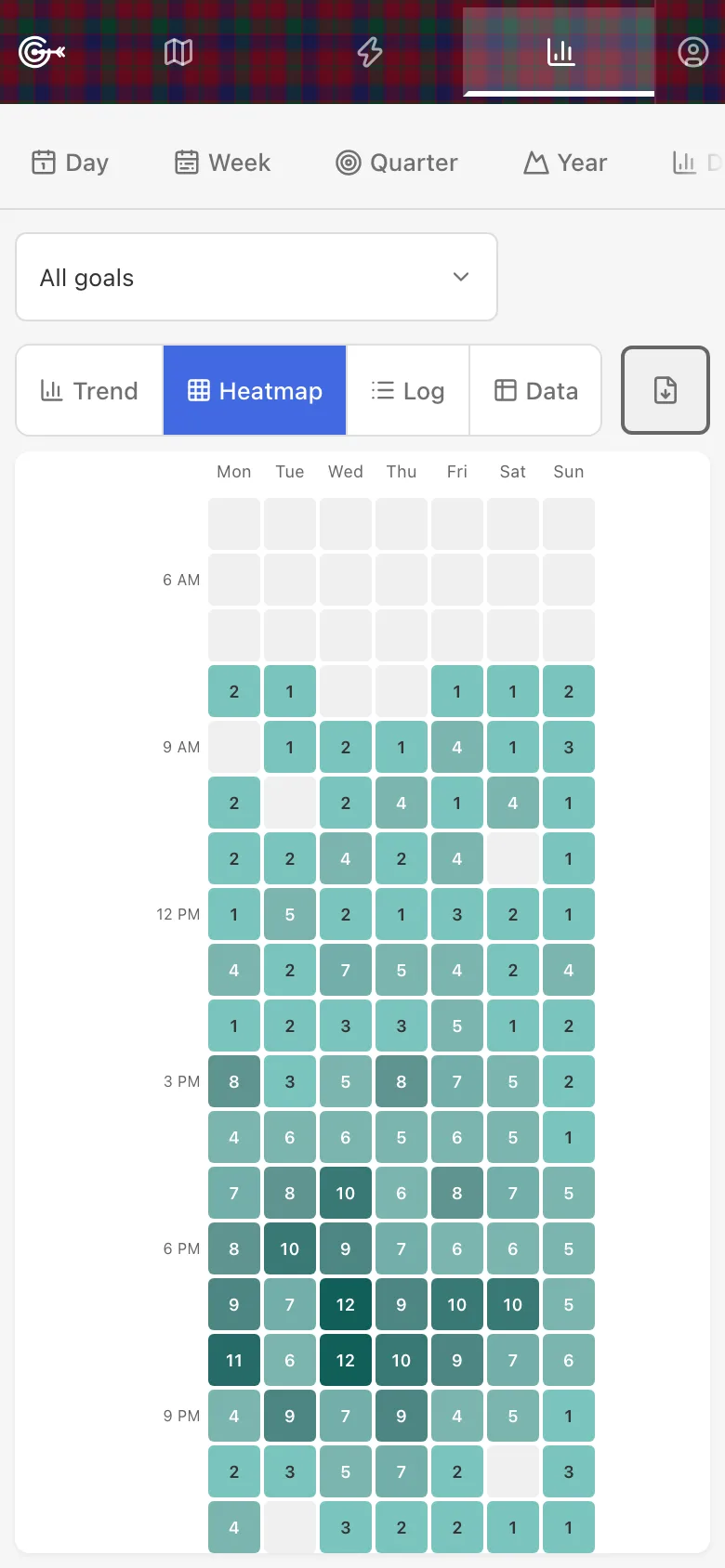725x1568 pixels.
Task: Open the user profile icon
Action: point(692,52)
